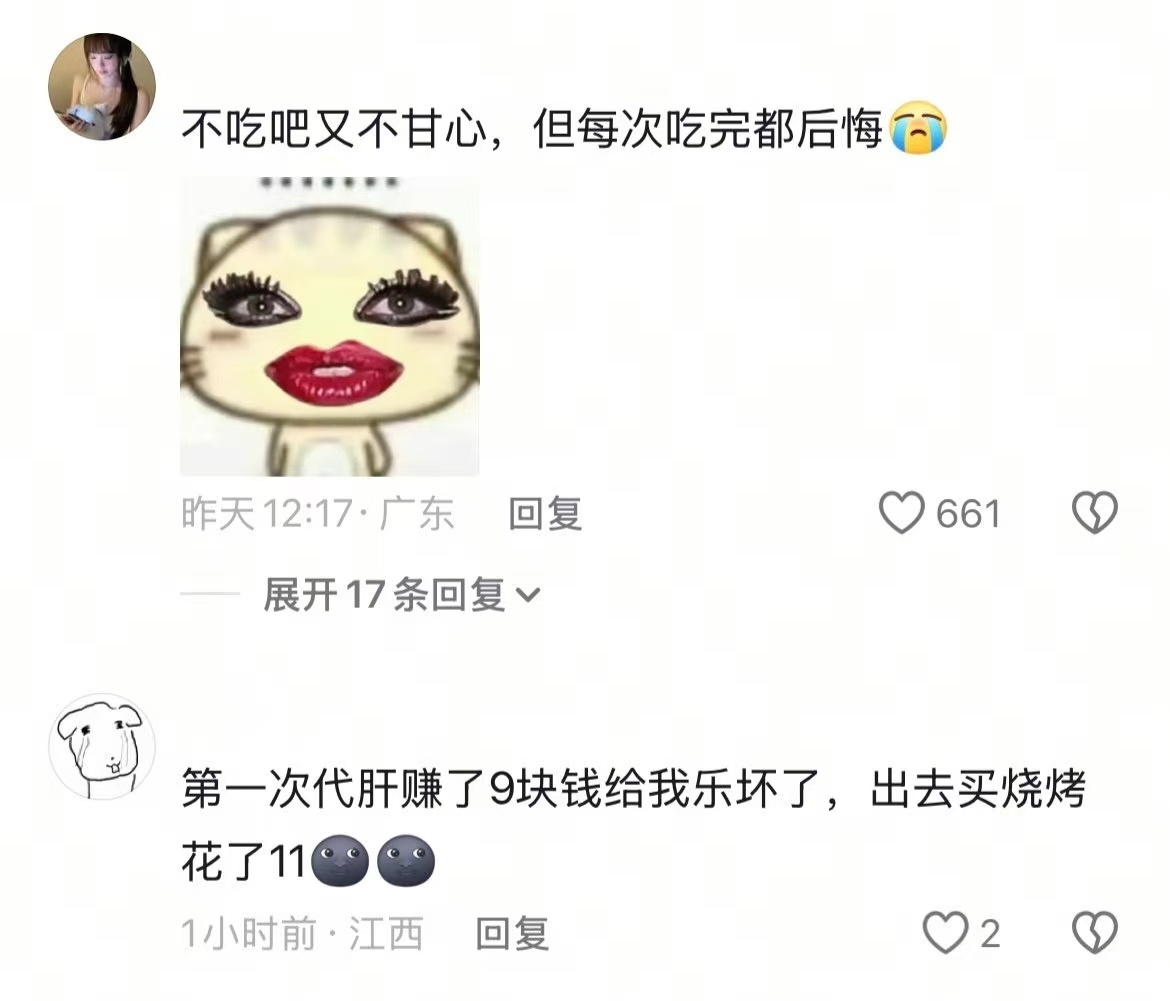Tap the 661 like count
The height and width of the screenshot is (1001, 1170).
(x=968, y=514)
